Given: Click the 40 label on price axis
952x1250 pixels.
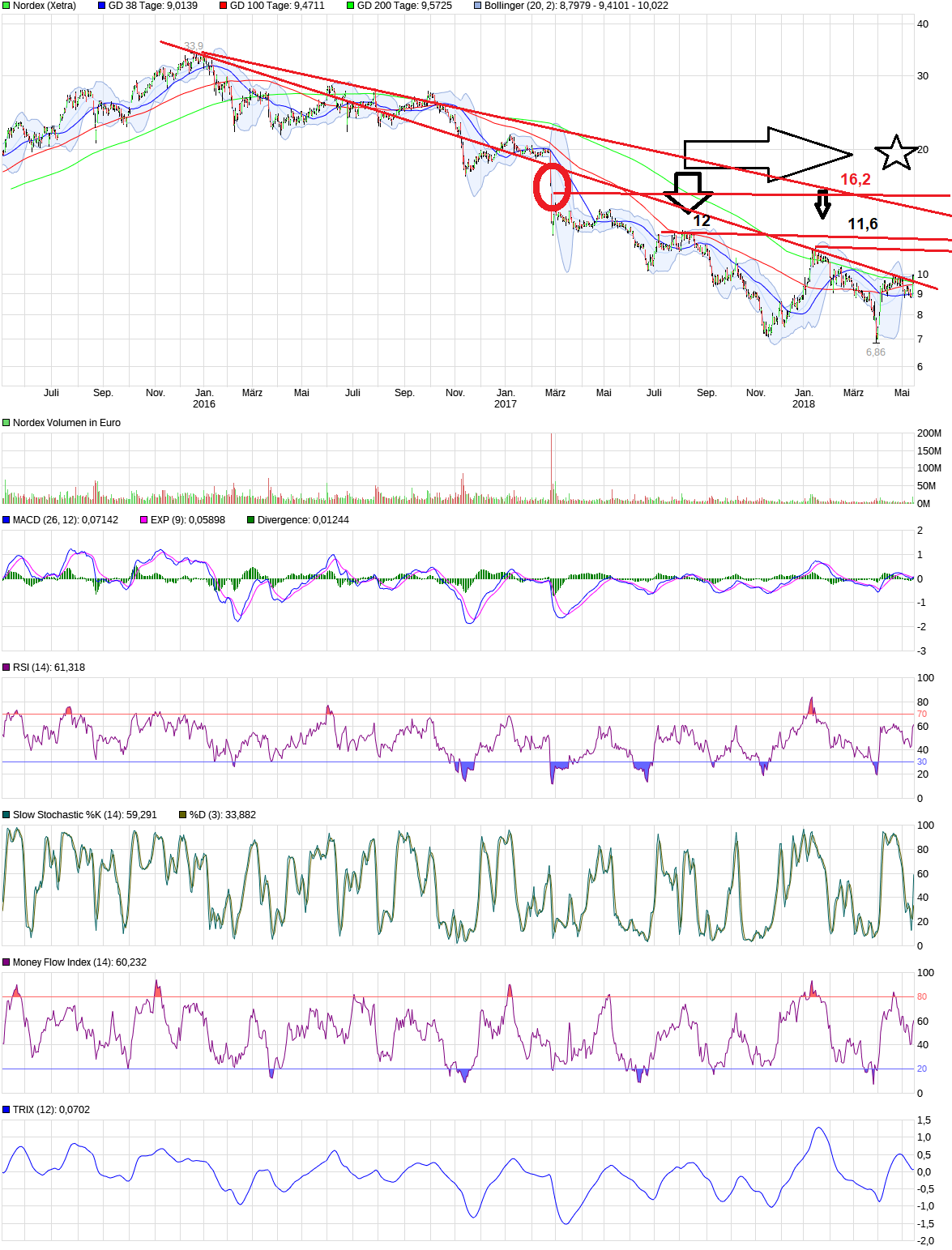Looking at the screenshot, I should (923, 24).
